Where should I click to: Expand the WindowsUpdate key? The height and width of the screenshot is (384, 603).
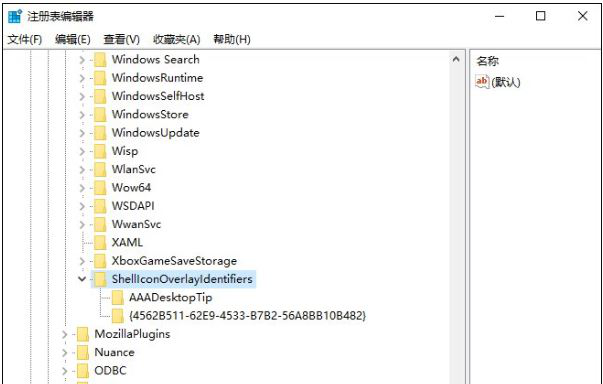[x=82, y=133]
